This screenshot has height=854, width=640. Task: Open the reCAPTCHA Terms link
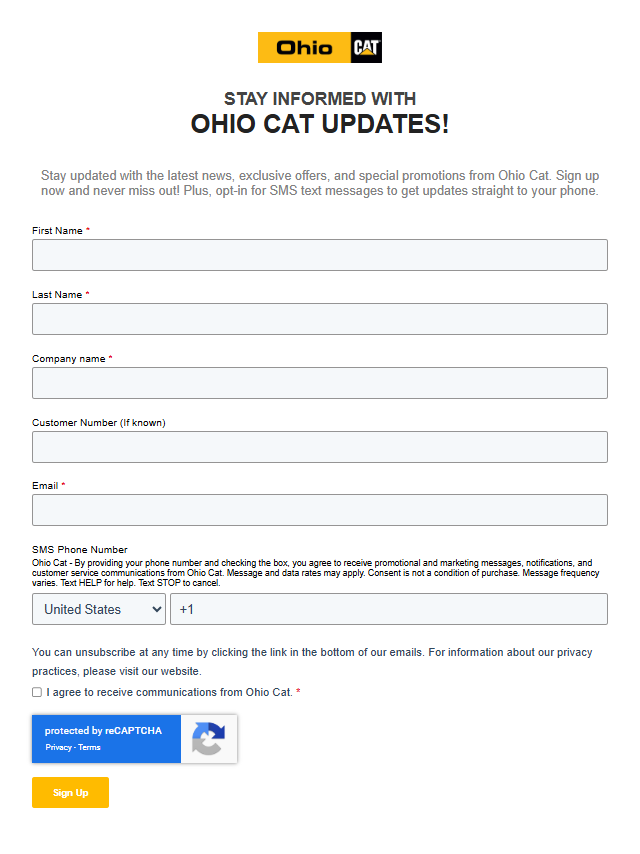pyautogui.click(x=90, y=748)
